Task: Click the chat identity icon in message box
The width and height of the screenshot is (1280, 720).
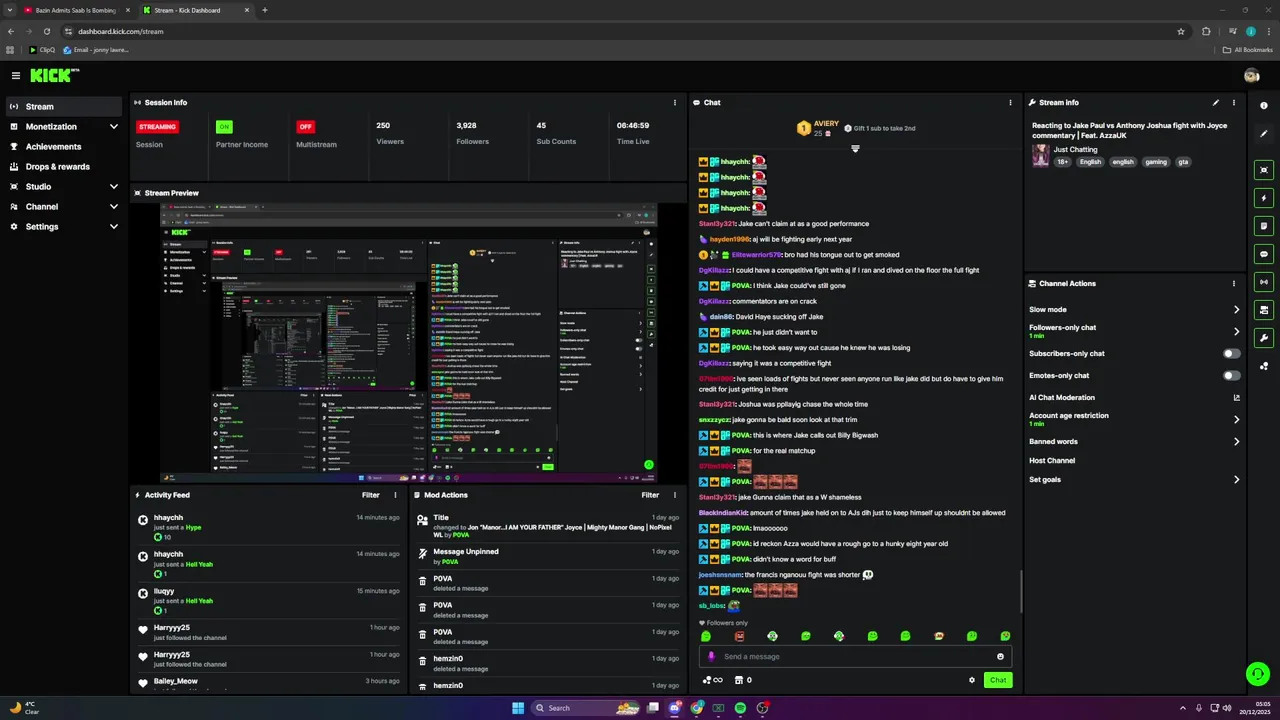Action: pos(712,657)
